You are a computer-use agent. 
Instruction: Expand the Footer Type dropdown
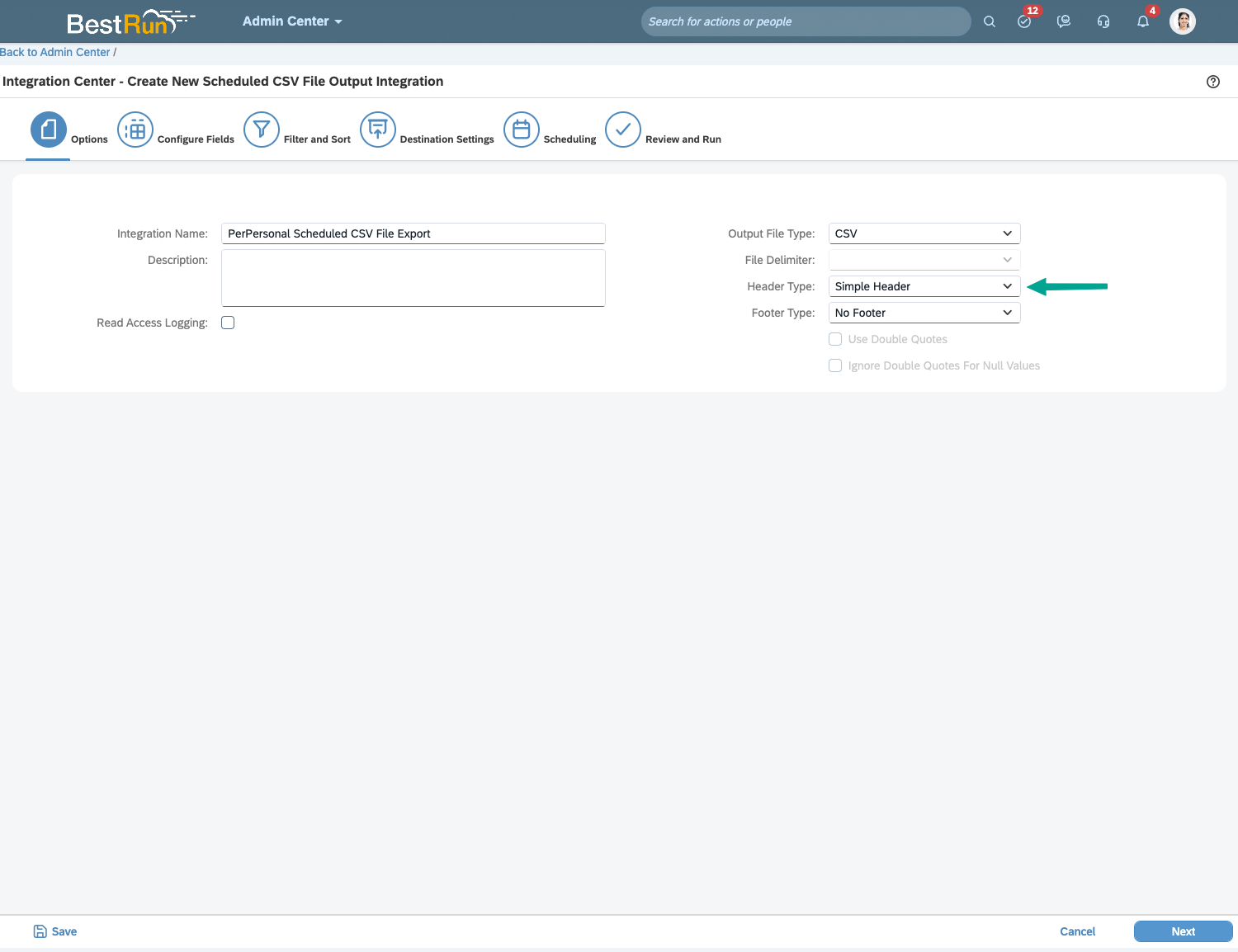pyautogui.click(x=924, y=313)
